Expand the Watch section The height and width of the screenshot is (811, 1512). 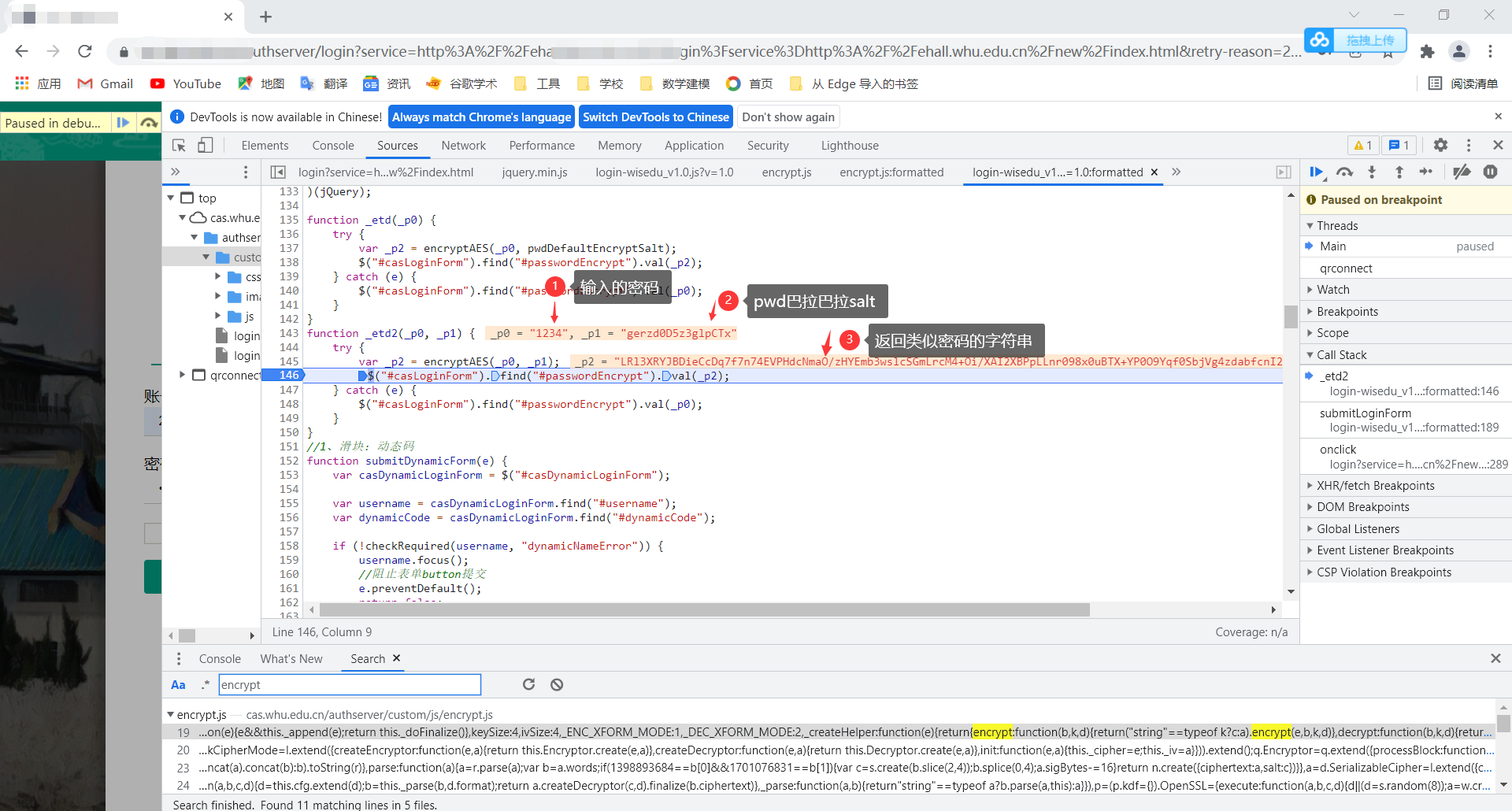(1310, 290)
